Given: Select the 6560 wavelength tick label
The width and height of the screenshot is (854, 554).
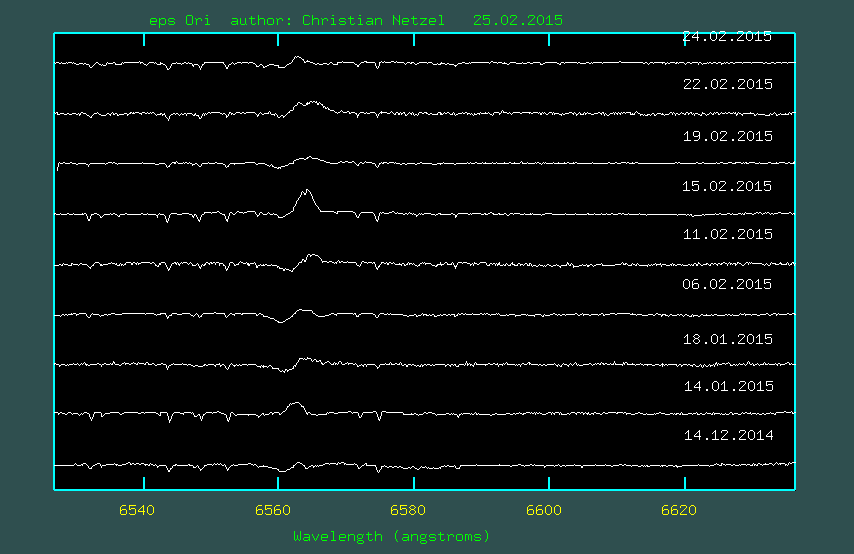Looking at the screenshot, I should pos(272,511).
